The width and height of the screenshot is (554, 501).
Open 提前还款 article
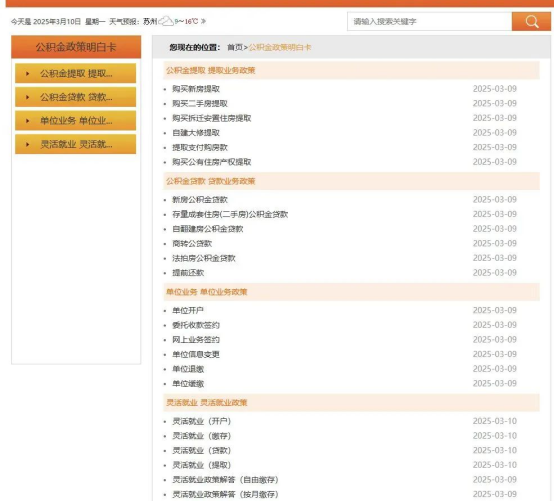point(188,273)
